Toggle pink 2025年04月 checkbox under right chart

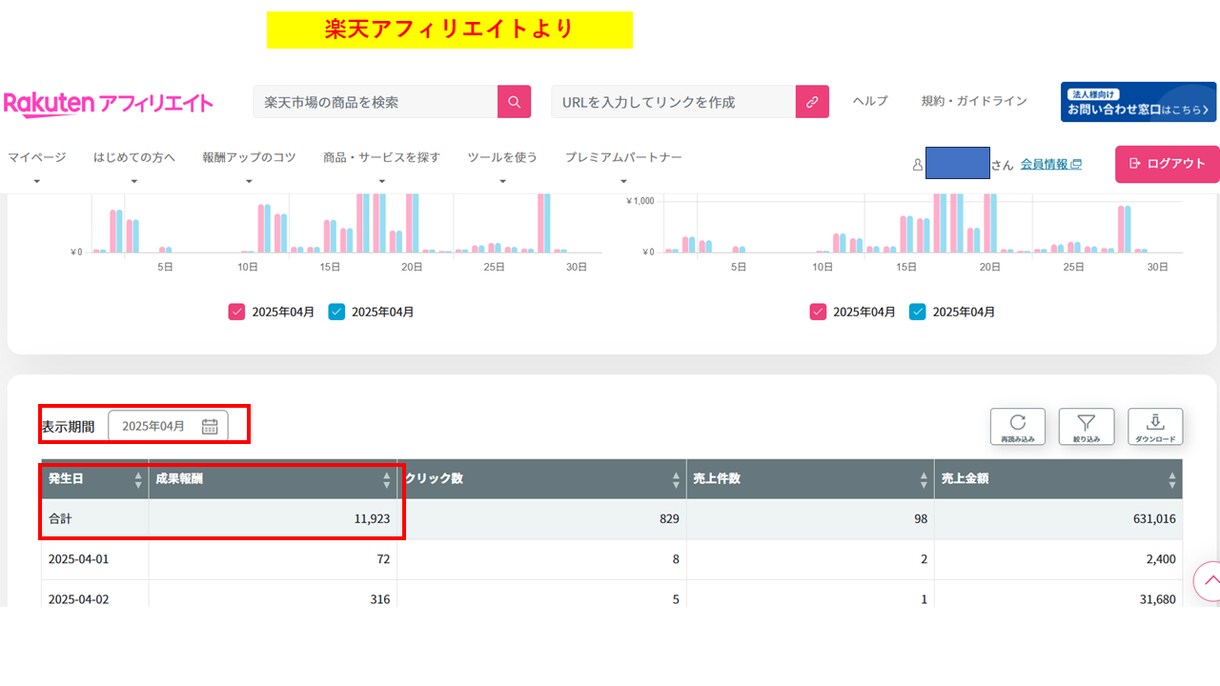[818, 311]
